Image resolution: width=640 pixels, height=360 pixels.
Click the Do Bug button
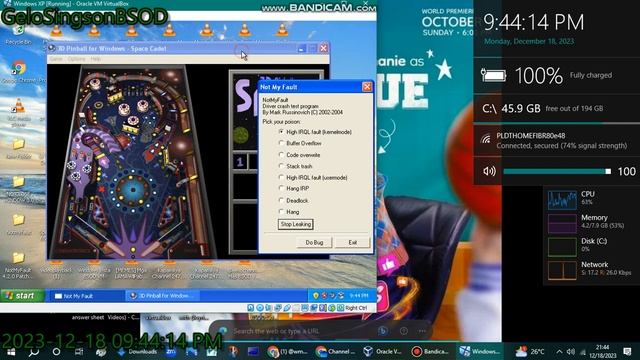[314, 242]
